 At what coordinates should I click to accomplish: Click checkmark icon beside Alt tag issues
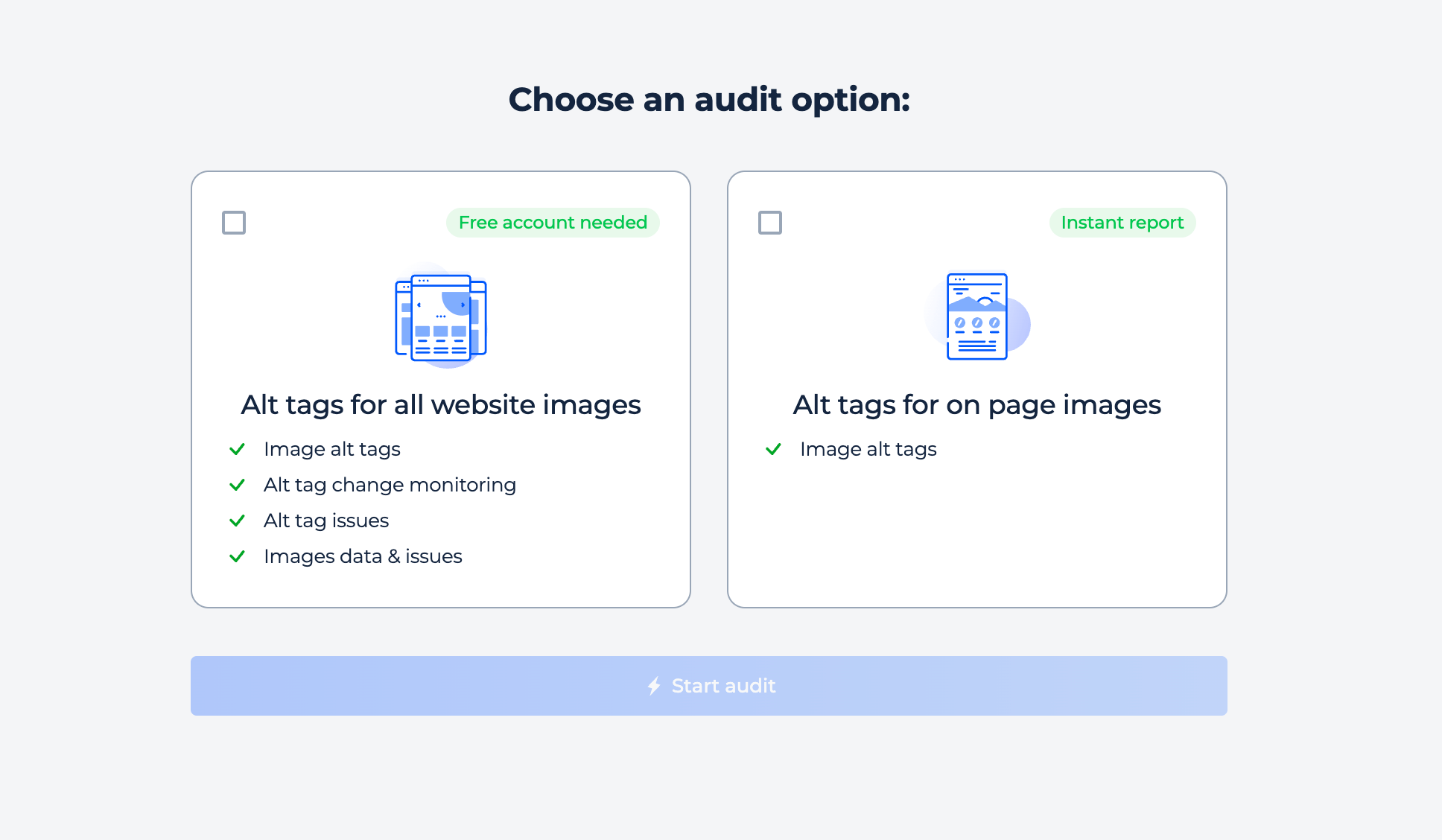[x=237, y=521]
